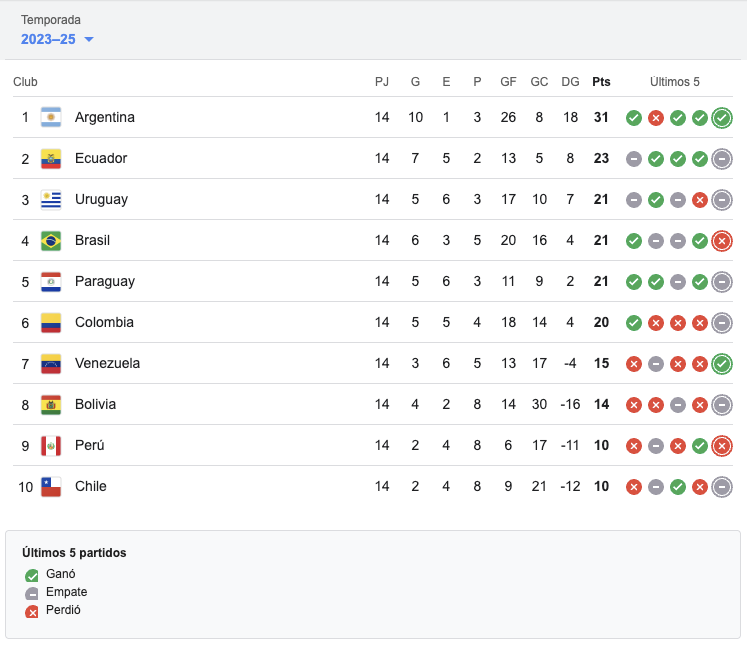This screenshot has width=747, height=651.
Task: Click the Uruguay flag icon
Action: [x=51, y=199]
